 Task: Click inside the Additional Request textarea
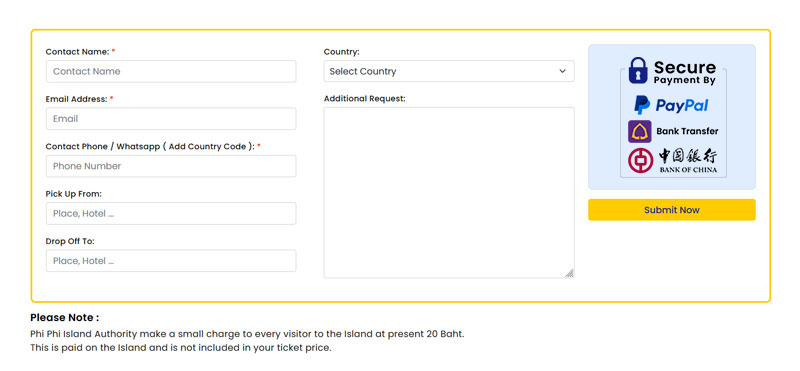click(x=449, y=192)
